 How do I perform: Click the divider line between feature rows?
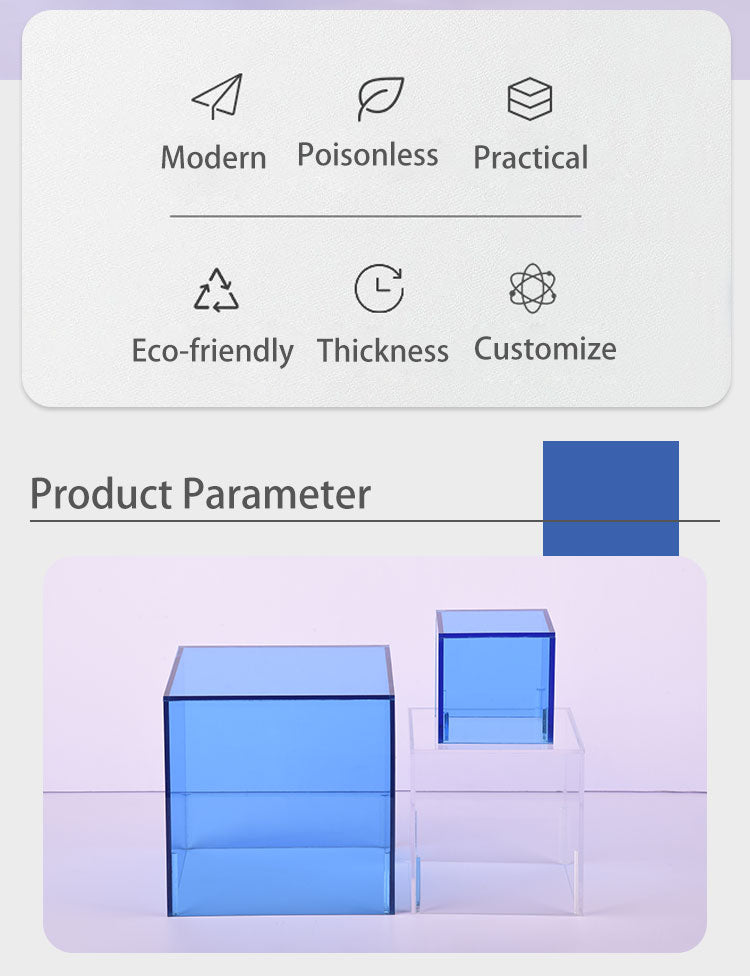tap(375, 216)
